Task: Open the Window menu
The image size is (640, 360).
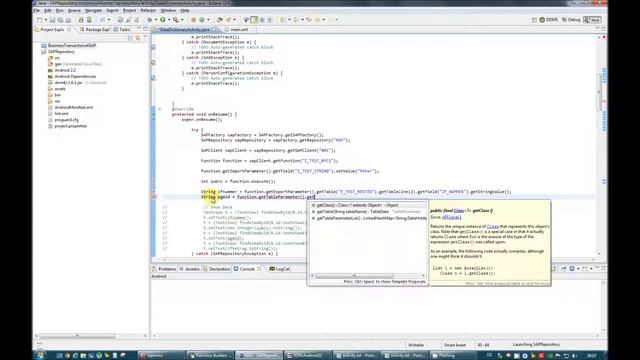Action: pos(168,10)
